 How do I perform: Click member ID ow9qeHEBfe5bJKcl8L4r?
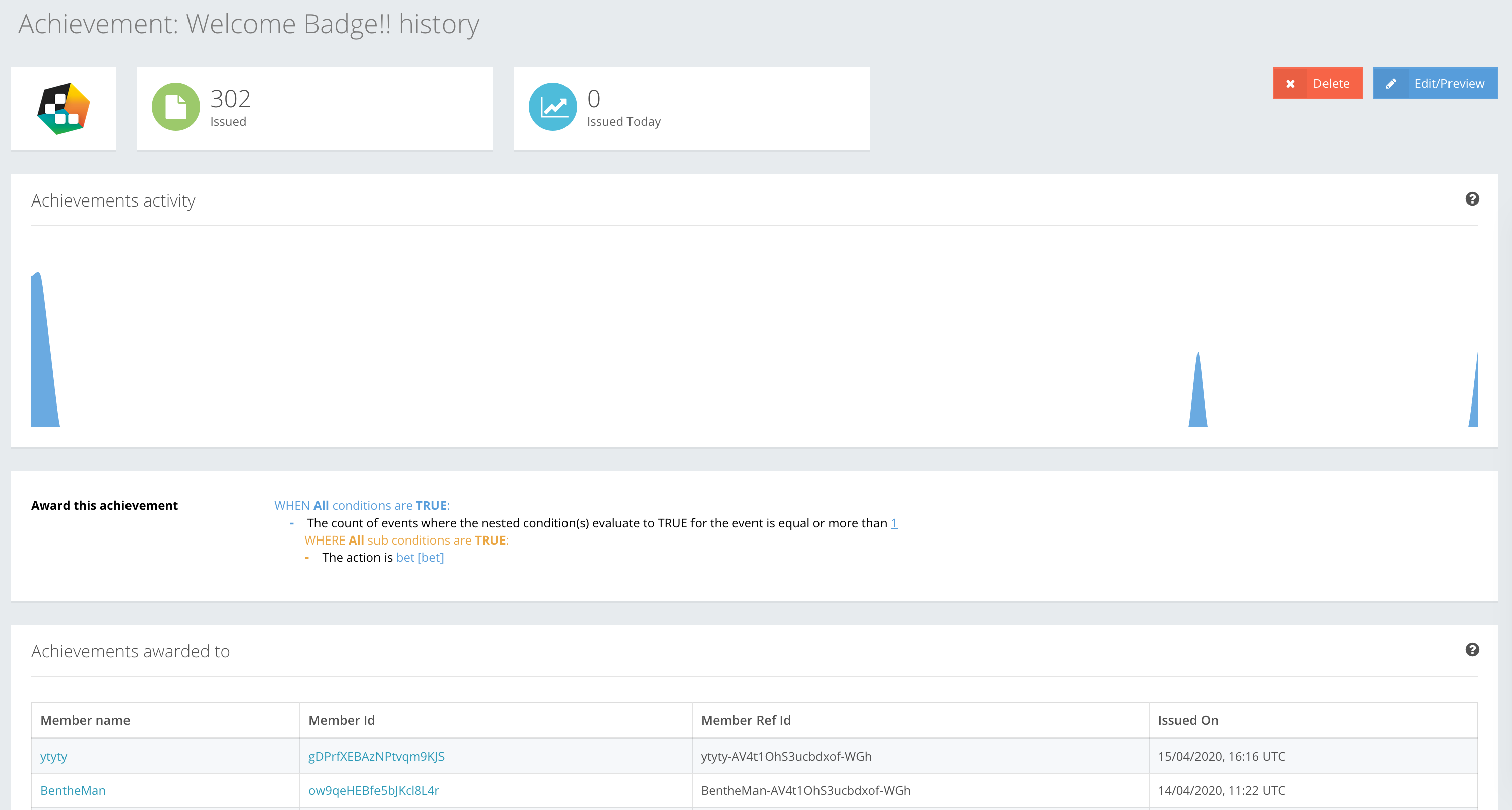pos(373,790)
